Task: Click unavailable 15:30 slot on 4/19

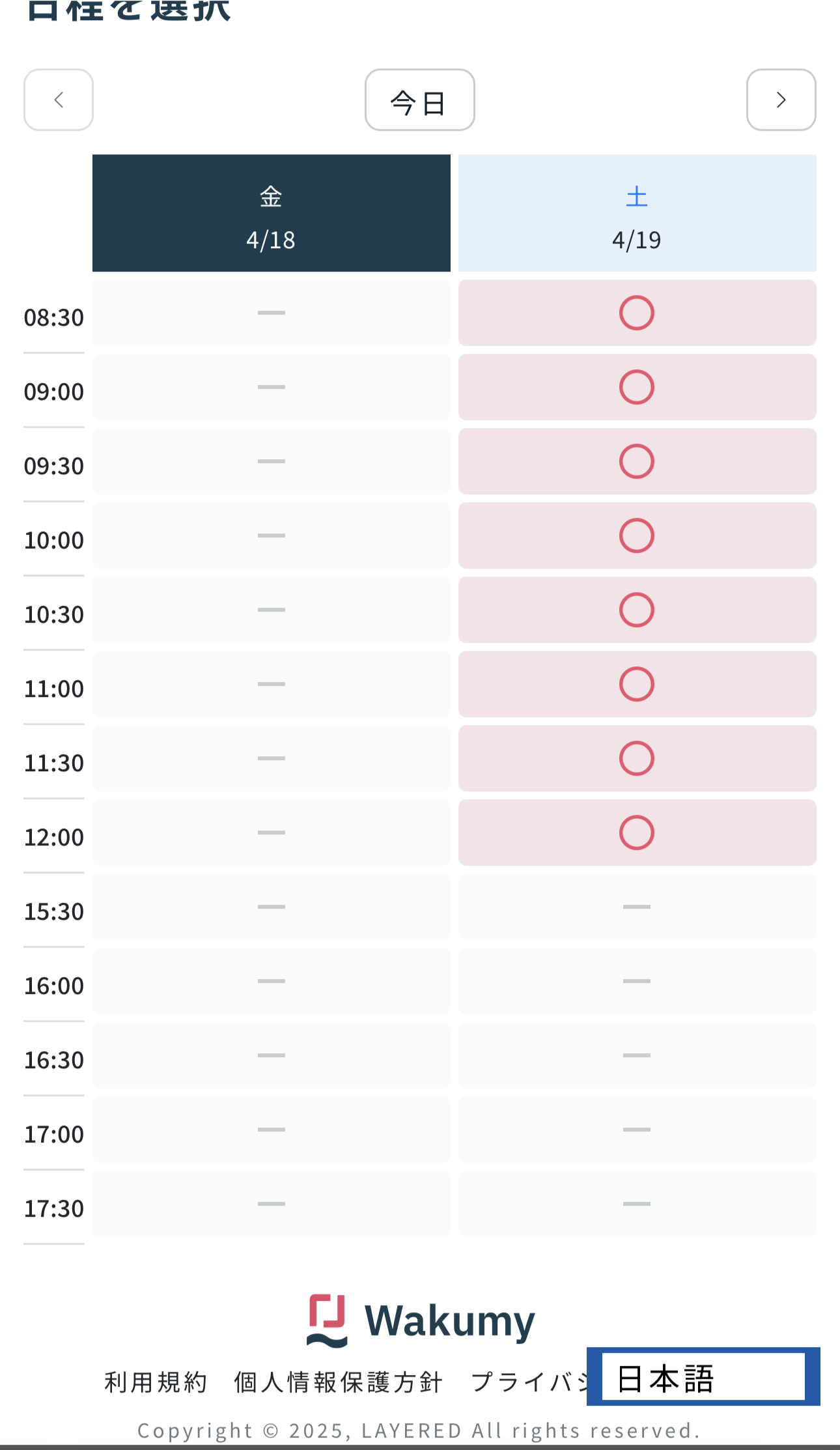Action: (x=637, y=907)
